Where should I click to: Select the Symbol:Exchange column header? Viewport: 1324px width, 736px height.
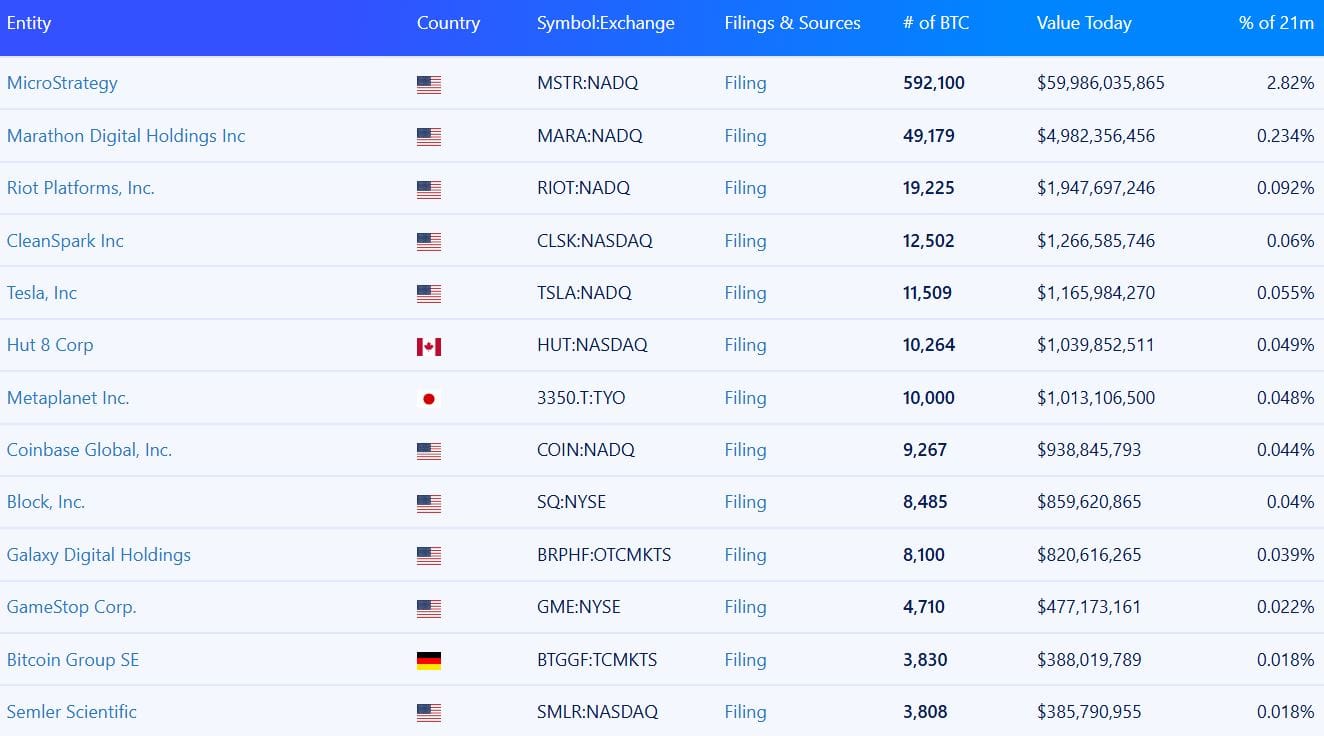point(606,23)
